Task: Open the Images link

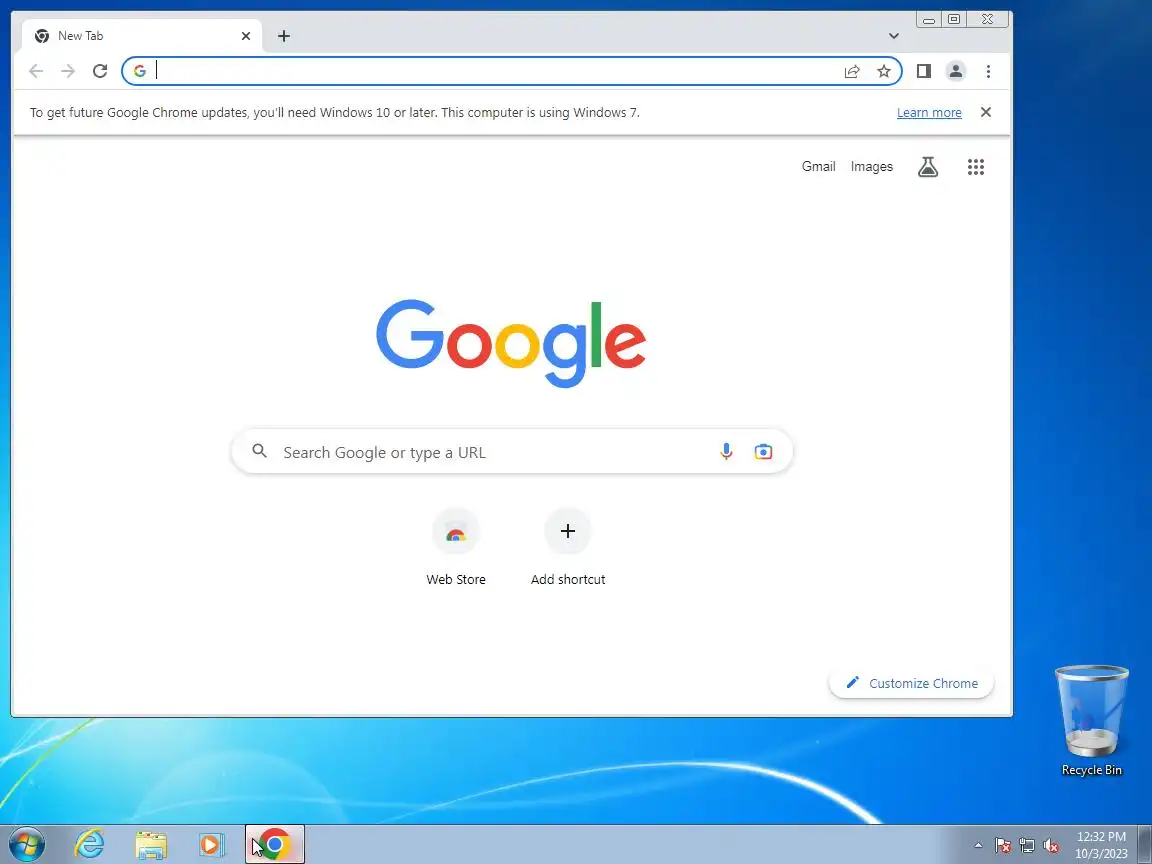Action: 871,167
